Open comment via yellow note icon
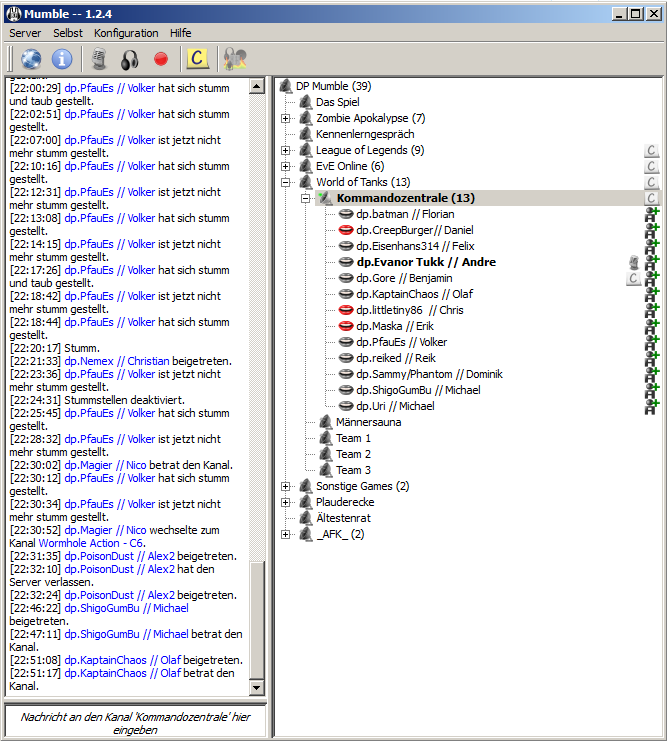The width and height of the screenshot is (667, 741). pos(198,59)
